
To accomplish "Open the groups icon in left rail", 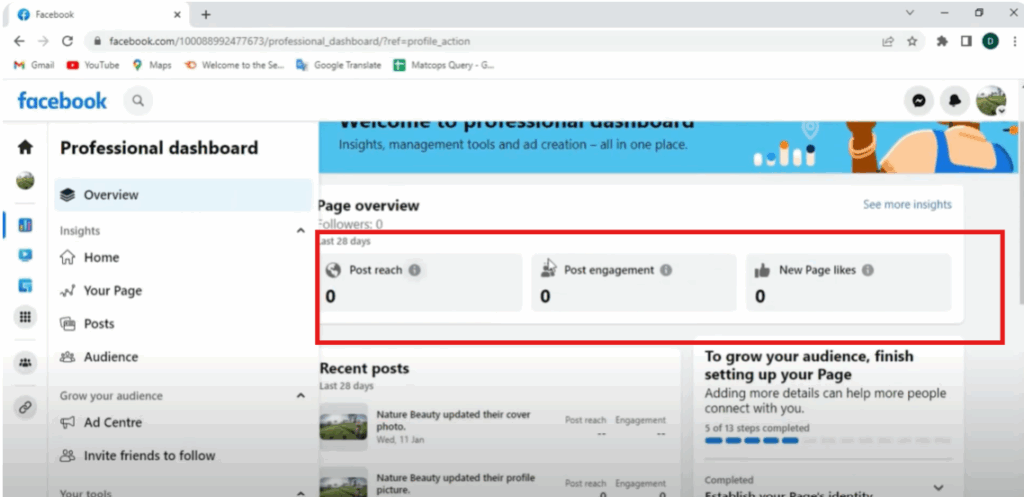I will pyautogui.click(x=25, y=362).
